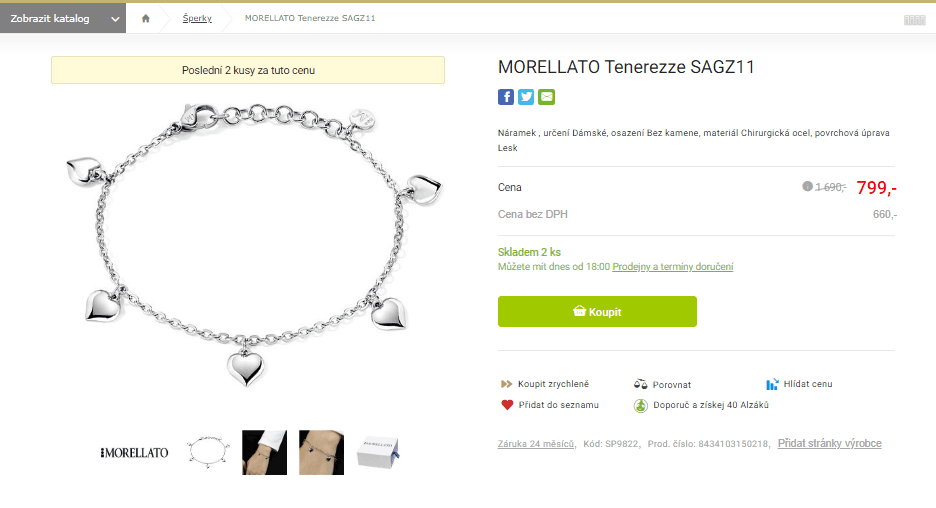
Task: Click the MORELLATO Tenerezze SAGZ11 breadcrumb
Action: coord(310,19)
